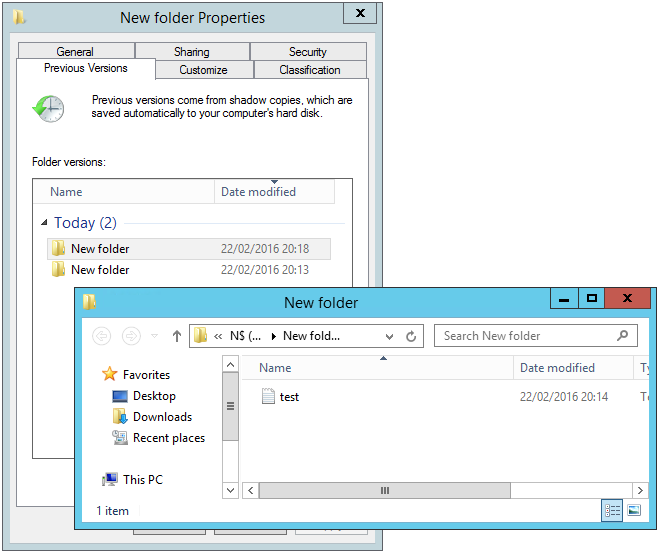
Task: Click the Back arrow in Explorer
Action: [x=101, y=336]
